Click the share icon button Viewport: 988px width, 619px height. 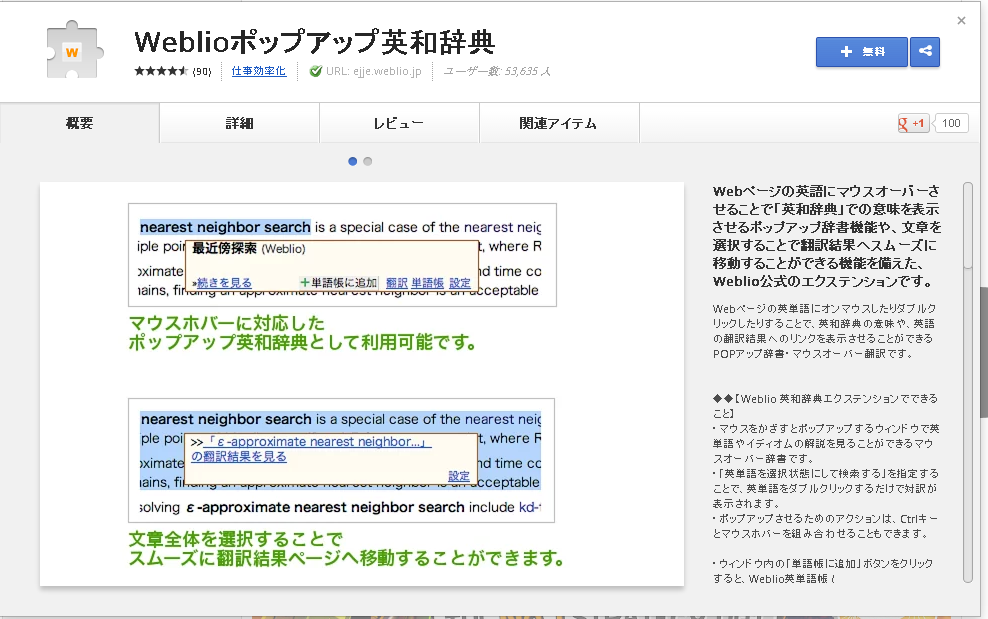point(925,52)
